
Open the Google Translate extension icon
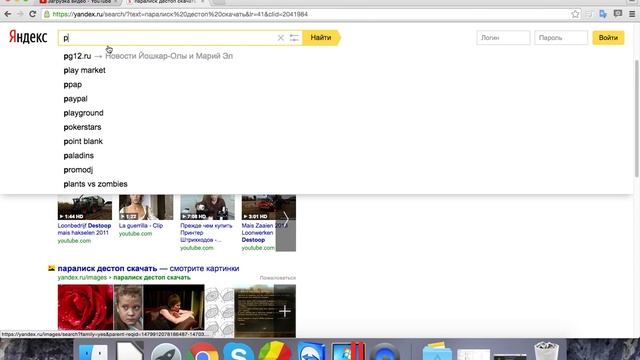pos(603,14)
